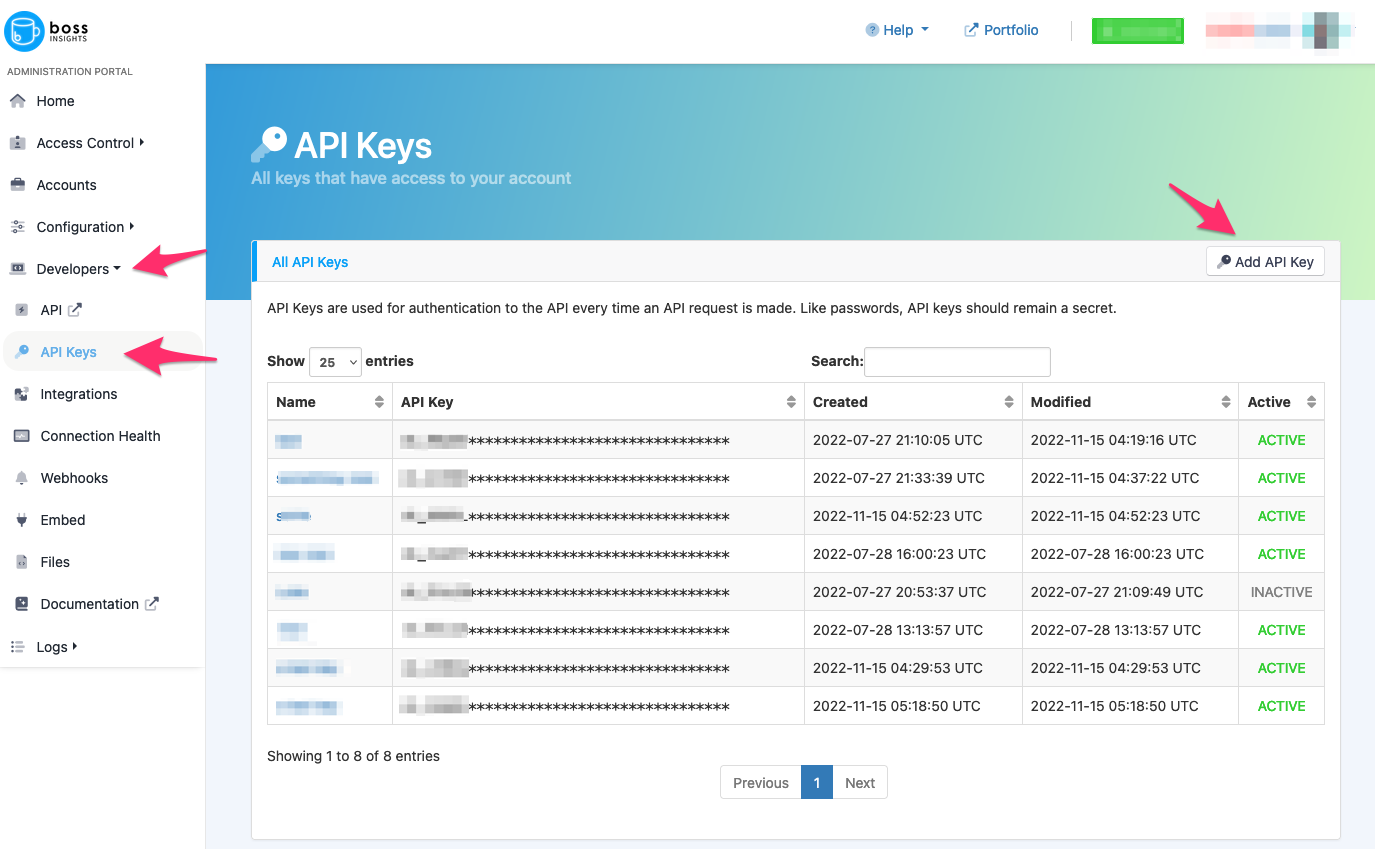This screenshot has height=849, width=1375.
Task: Select Connection Health in the sidebar
Action: click(x=100, y=436)
